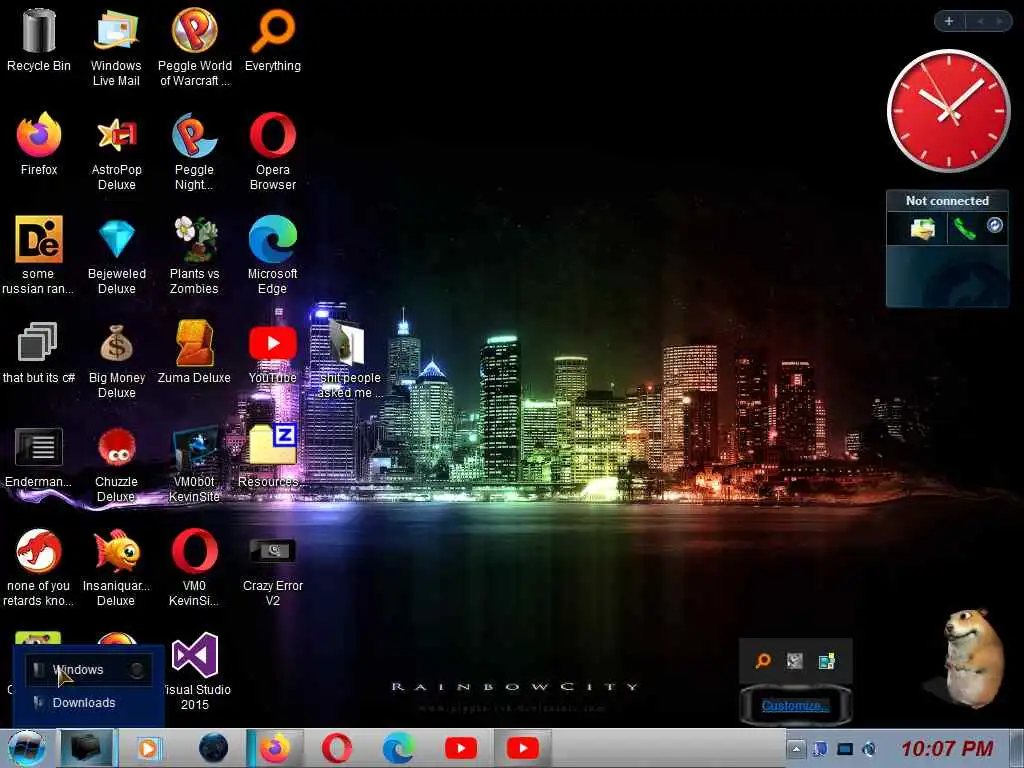1024x768 pixels.
Task: Select Windows in the jump list popup
Action: 89,670
